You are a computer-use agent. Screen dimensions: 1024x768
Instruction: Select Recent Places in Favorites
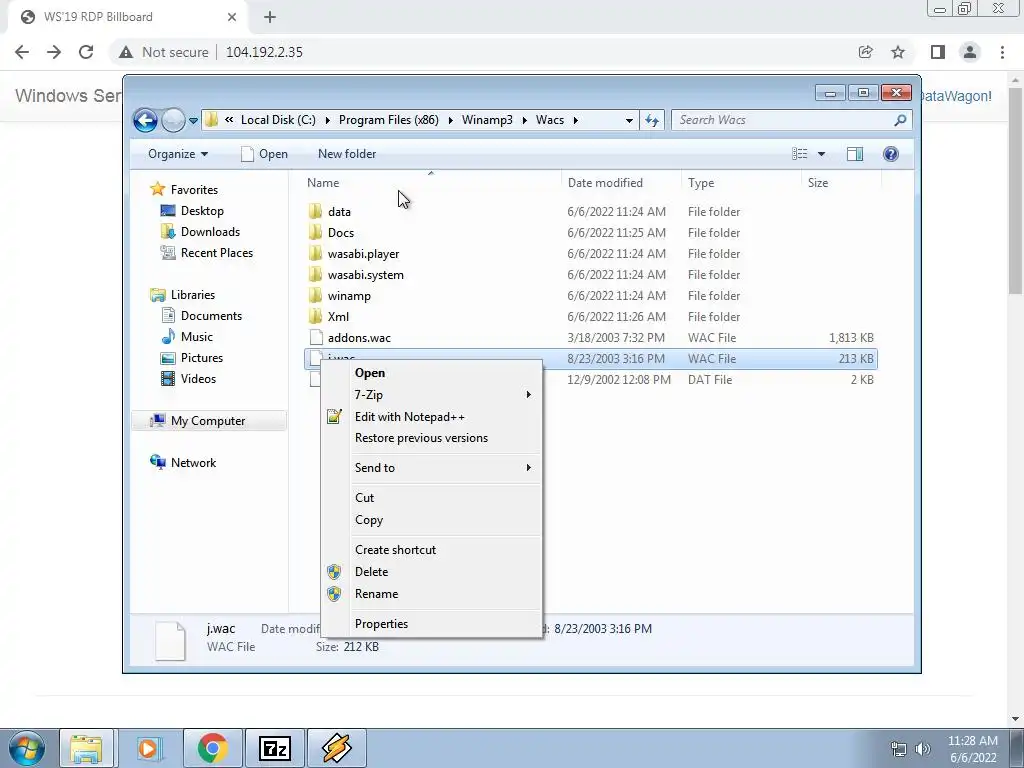(217, 253)
